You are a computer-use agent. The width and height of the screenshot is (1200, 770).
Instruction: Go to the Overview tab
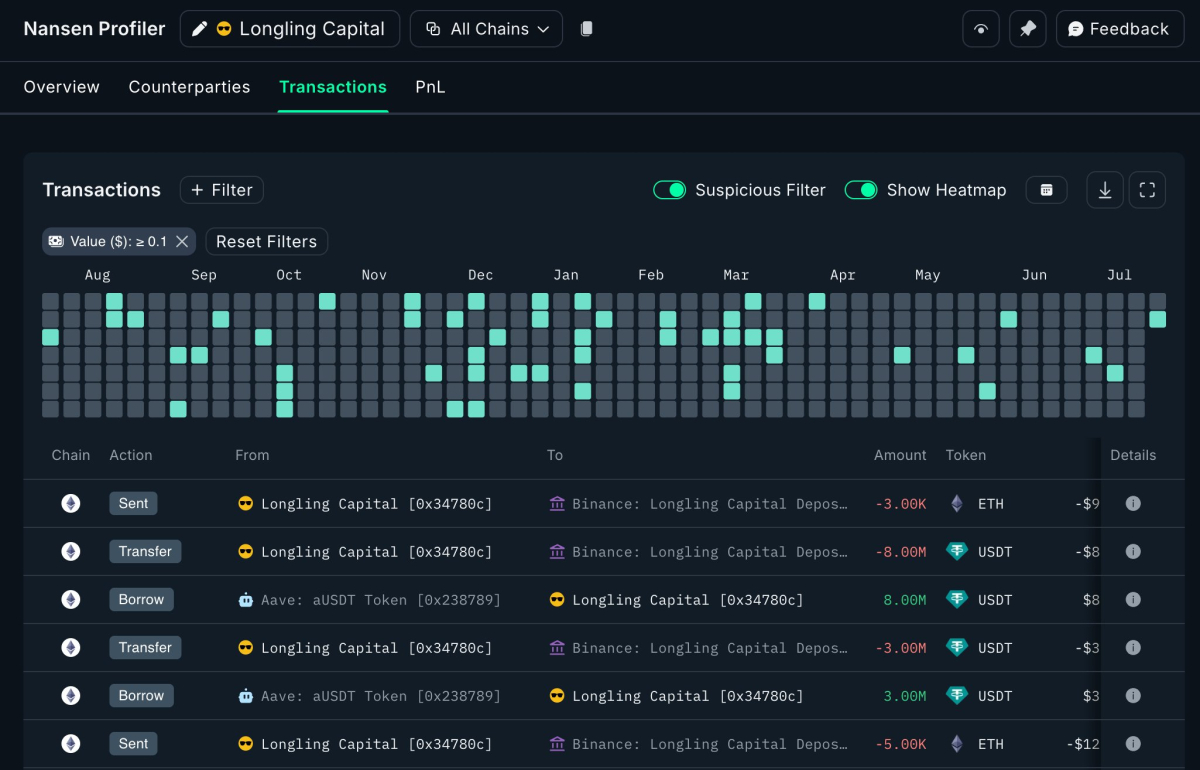point(62,87)
